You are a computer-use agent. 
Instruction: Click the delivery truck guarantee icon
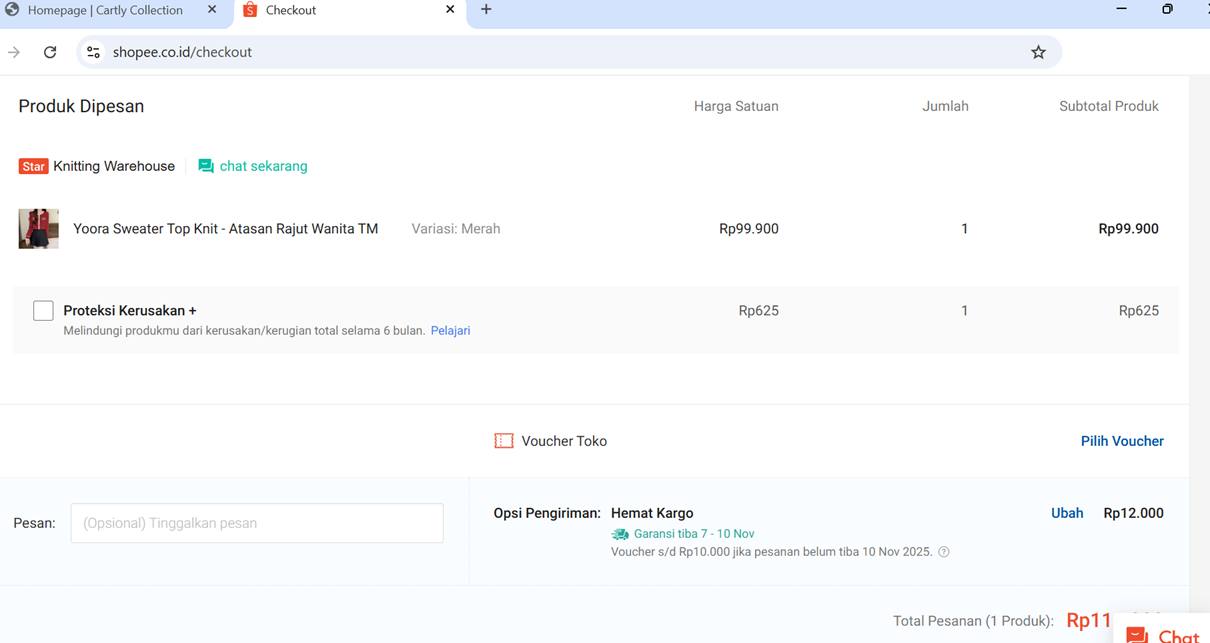[x=620, y=534]
